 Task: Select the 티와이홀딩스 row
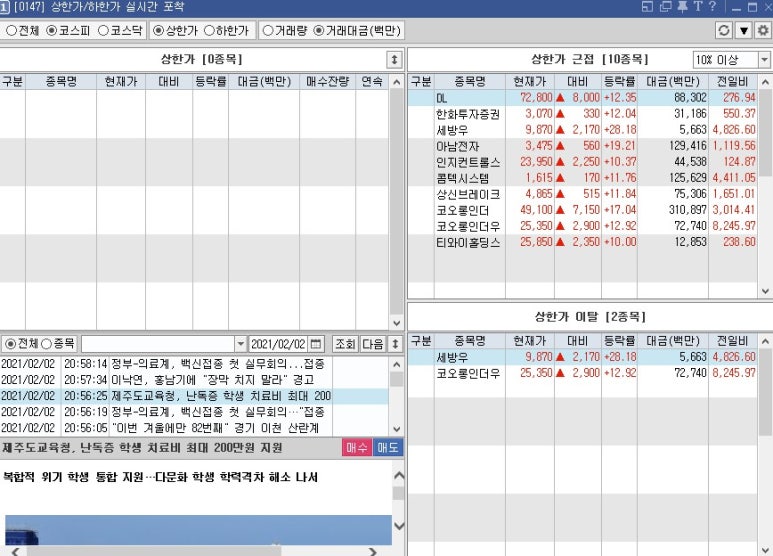pyautogui.click(x=583, y=242)
